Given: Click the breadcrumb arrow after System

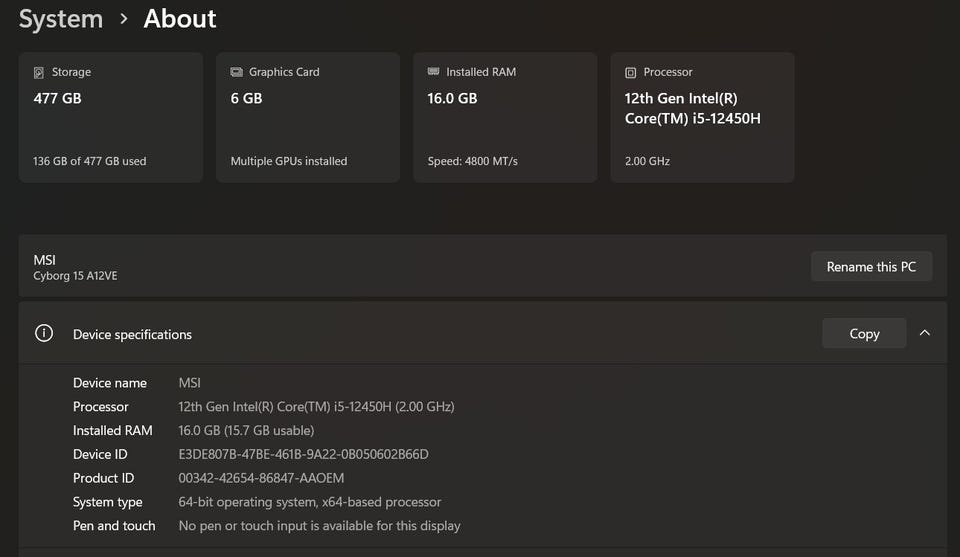Looking at the screenshot, I should 123,19.
